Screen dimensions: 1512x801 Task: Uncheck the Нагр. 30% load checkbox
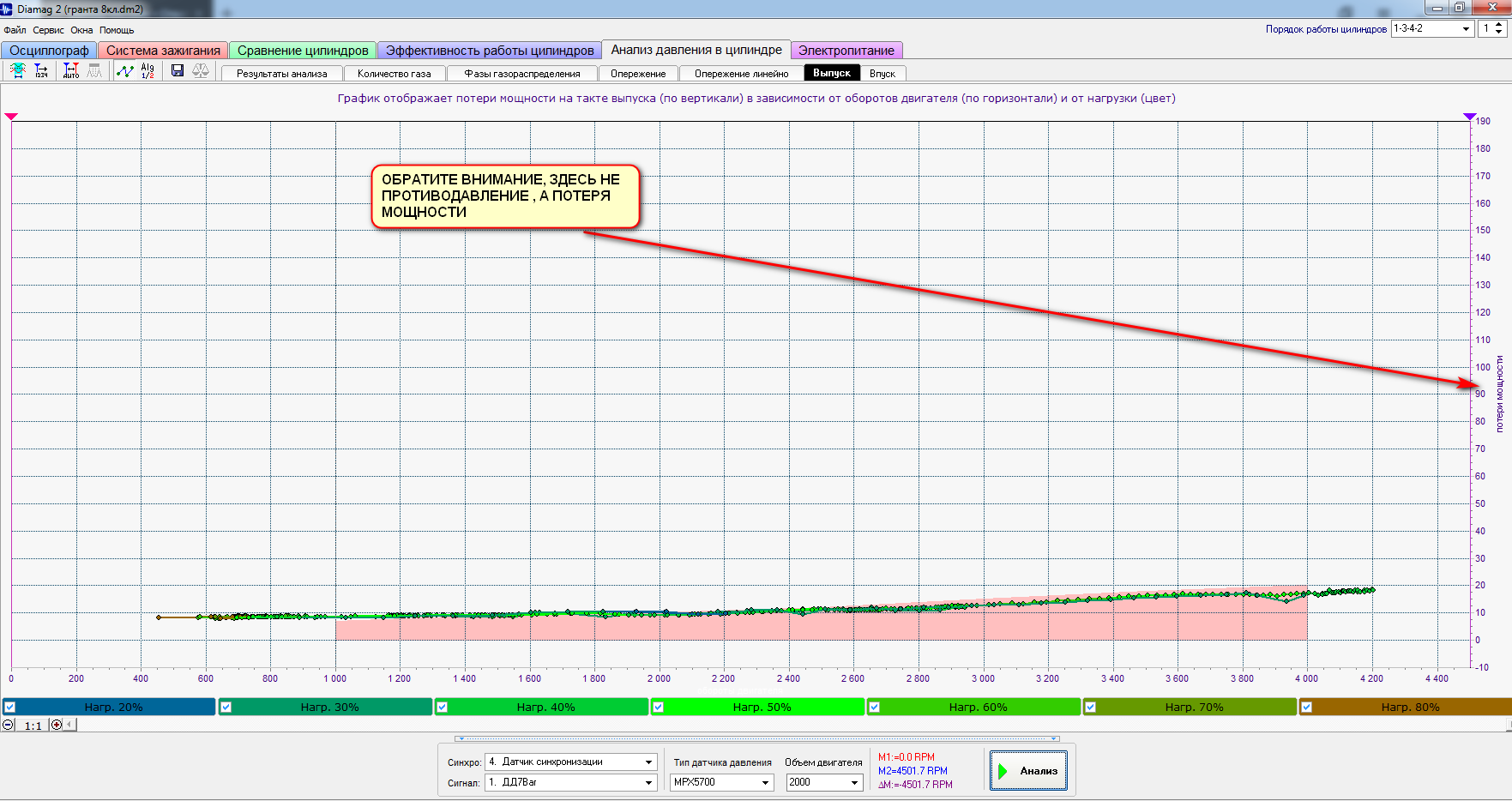click(226, 708)
